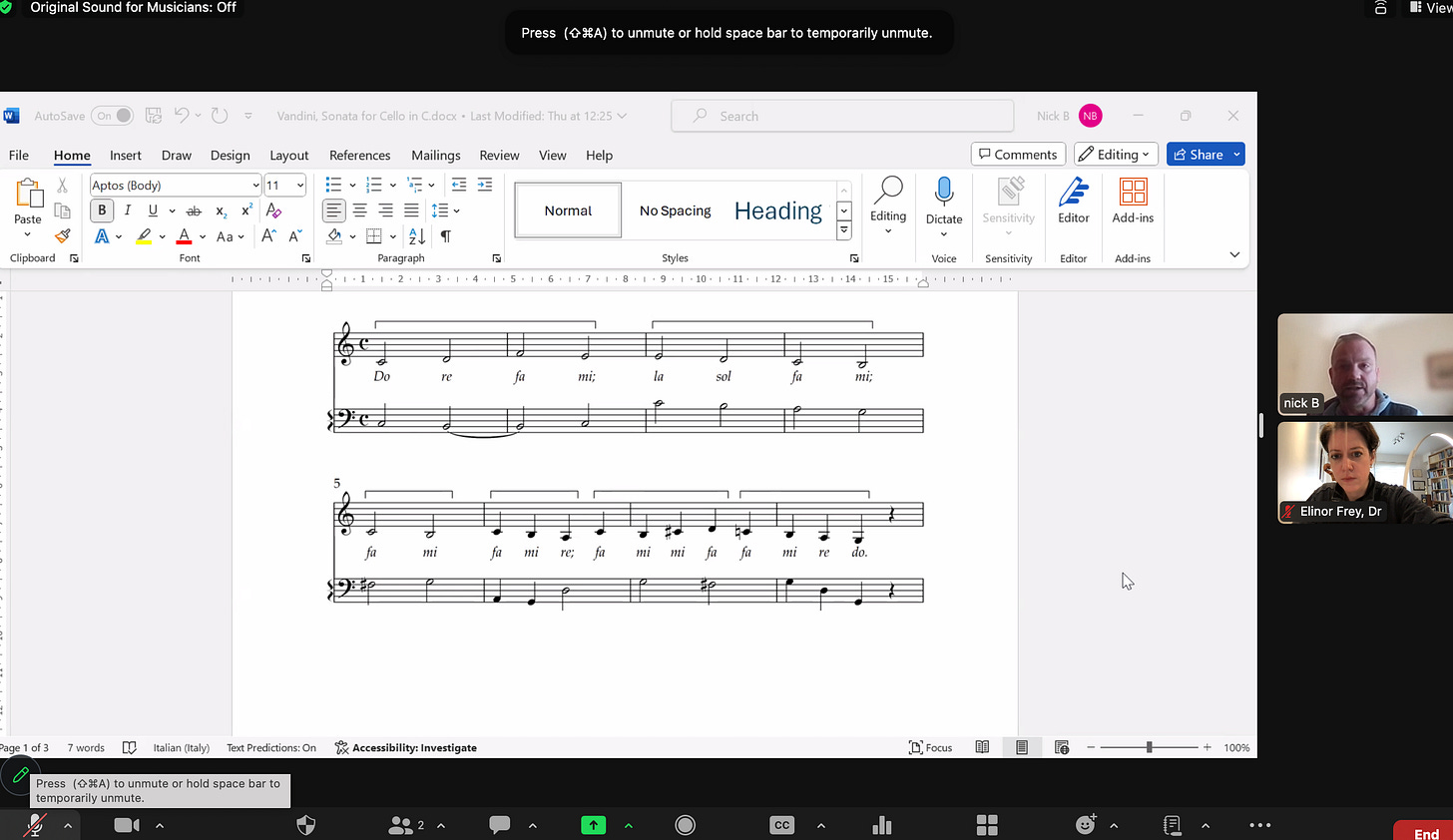Expand the Styles gallery more arrow
Viewport: 1453px width, 840px height.
[x=844, y=230]
